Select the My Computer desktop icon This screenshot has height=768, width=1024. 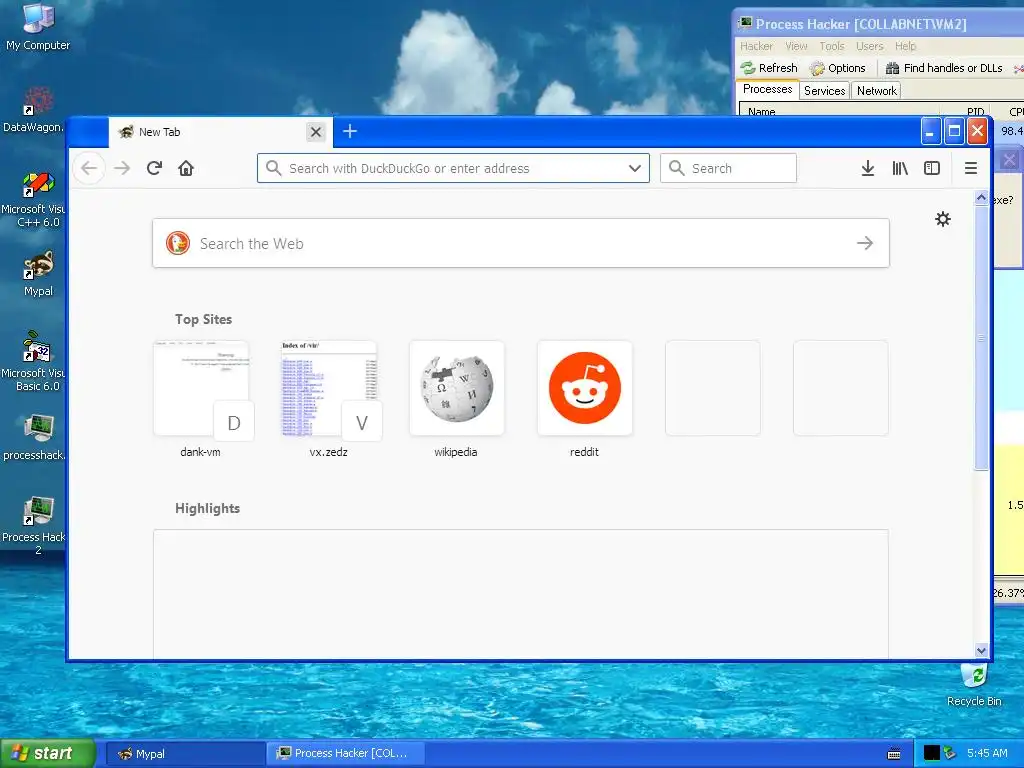[x=38, y=27]
